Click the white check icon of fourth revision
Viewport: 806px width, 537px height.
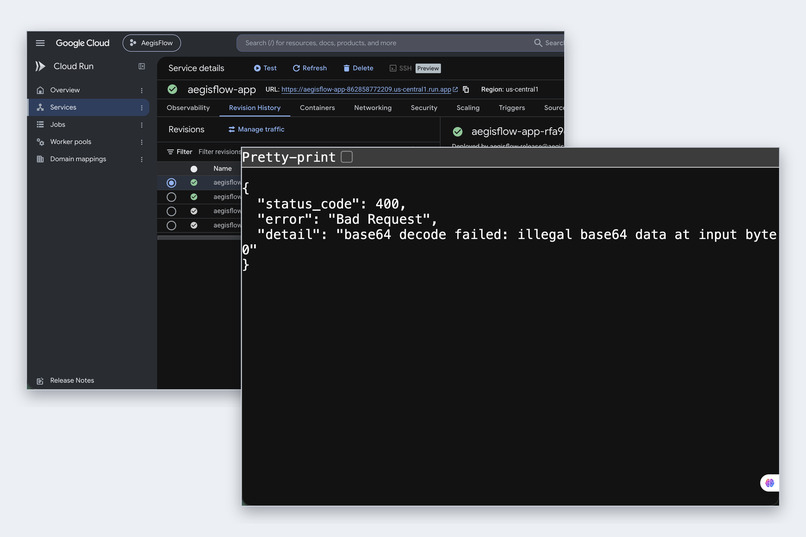(x=194, y=226)
